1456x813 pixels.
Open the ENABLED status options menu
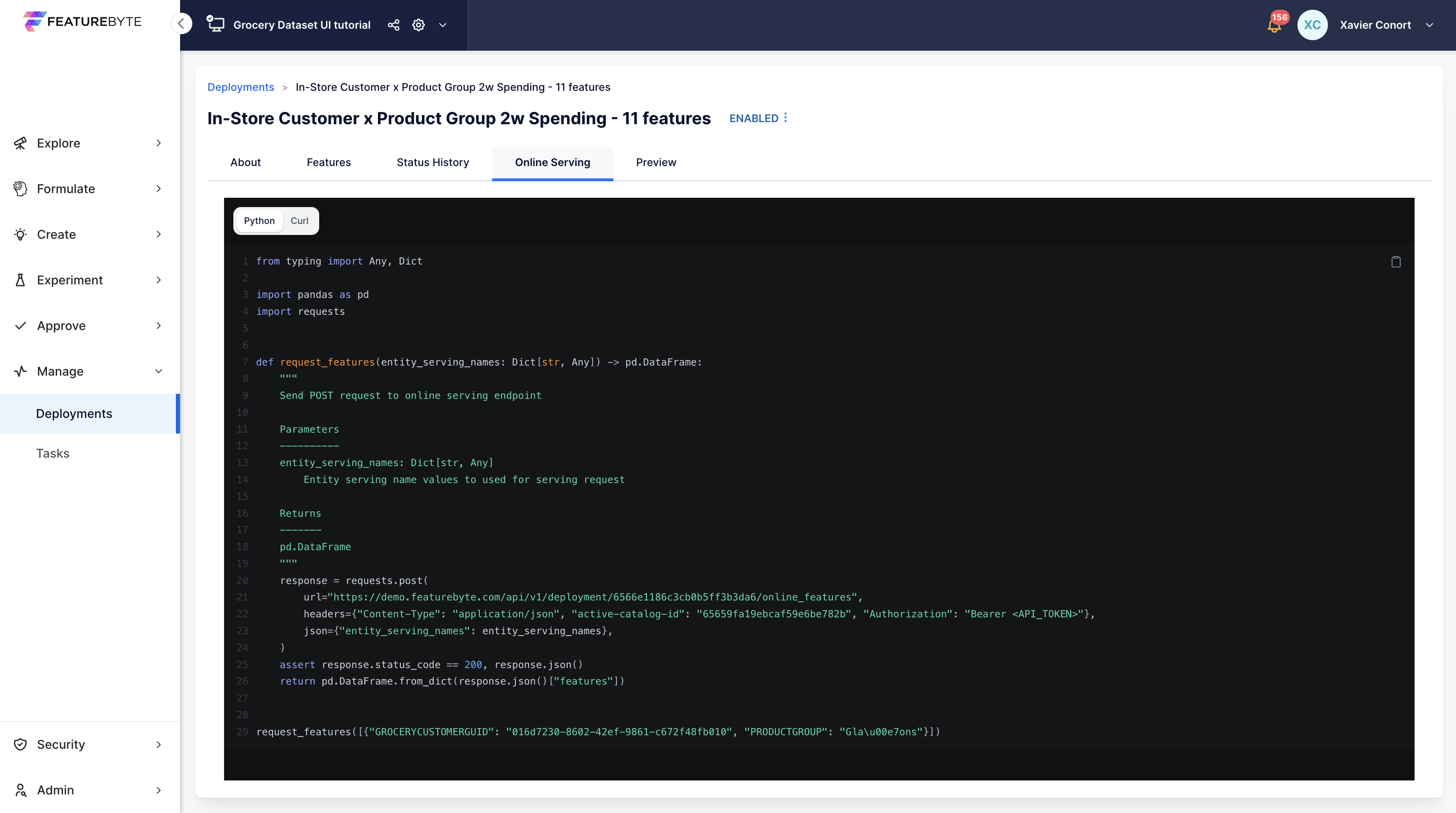(x=785, y=117)
